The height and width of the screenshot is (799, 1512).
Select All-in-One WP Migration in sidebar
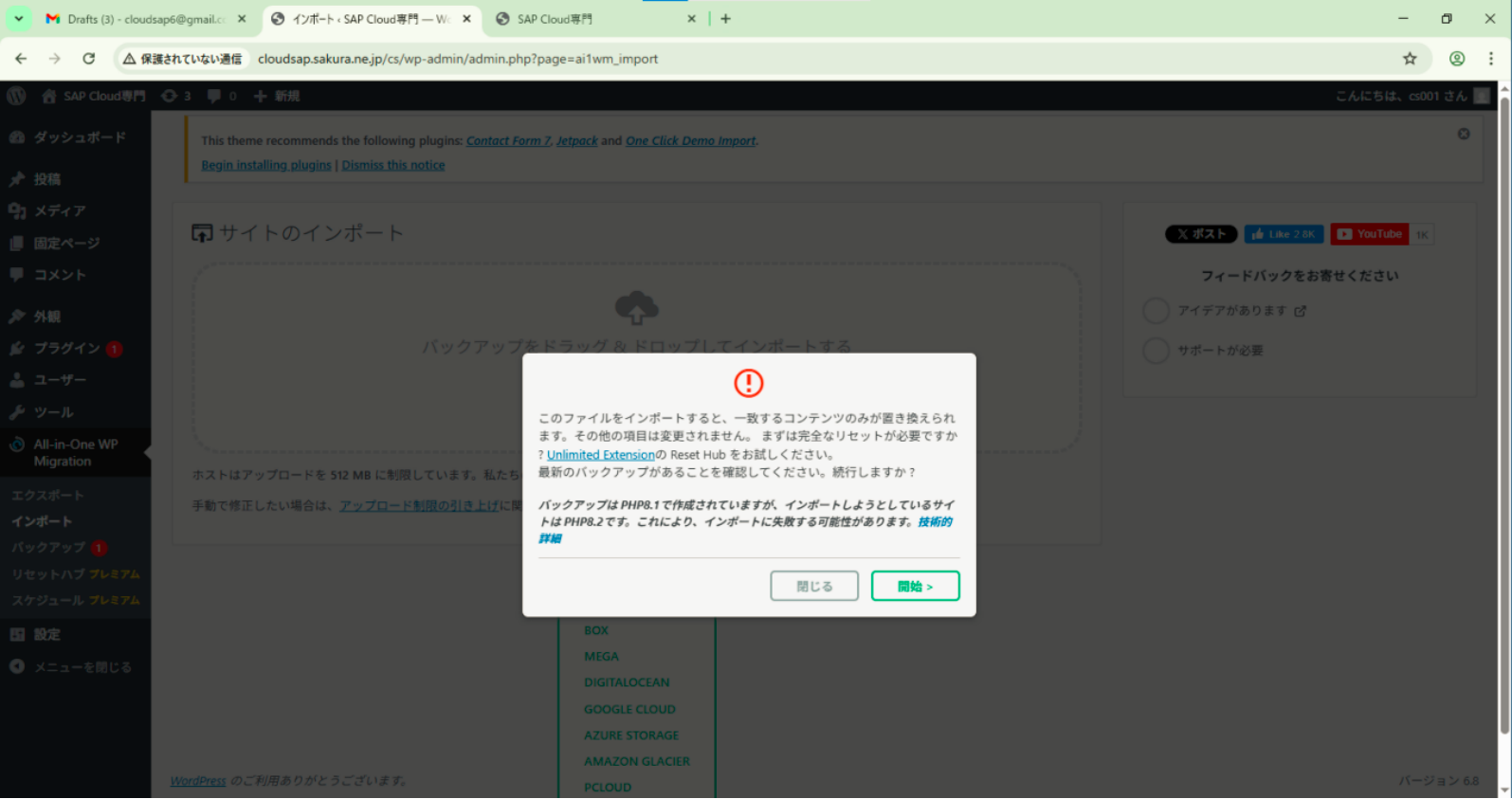(75, 453)
